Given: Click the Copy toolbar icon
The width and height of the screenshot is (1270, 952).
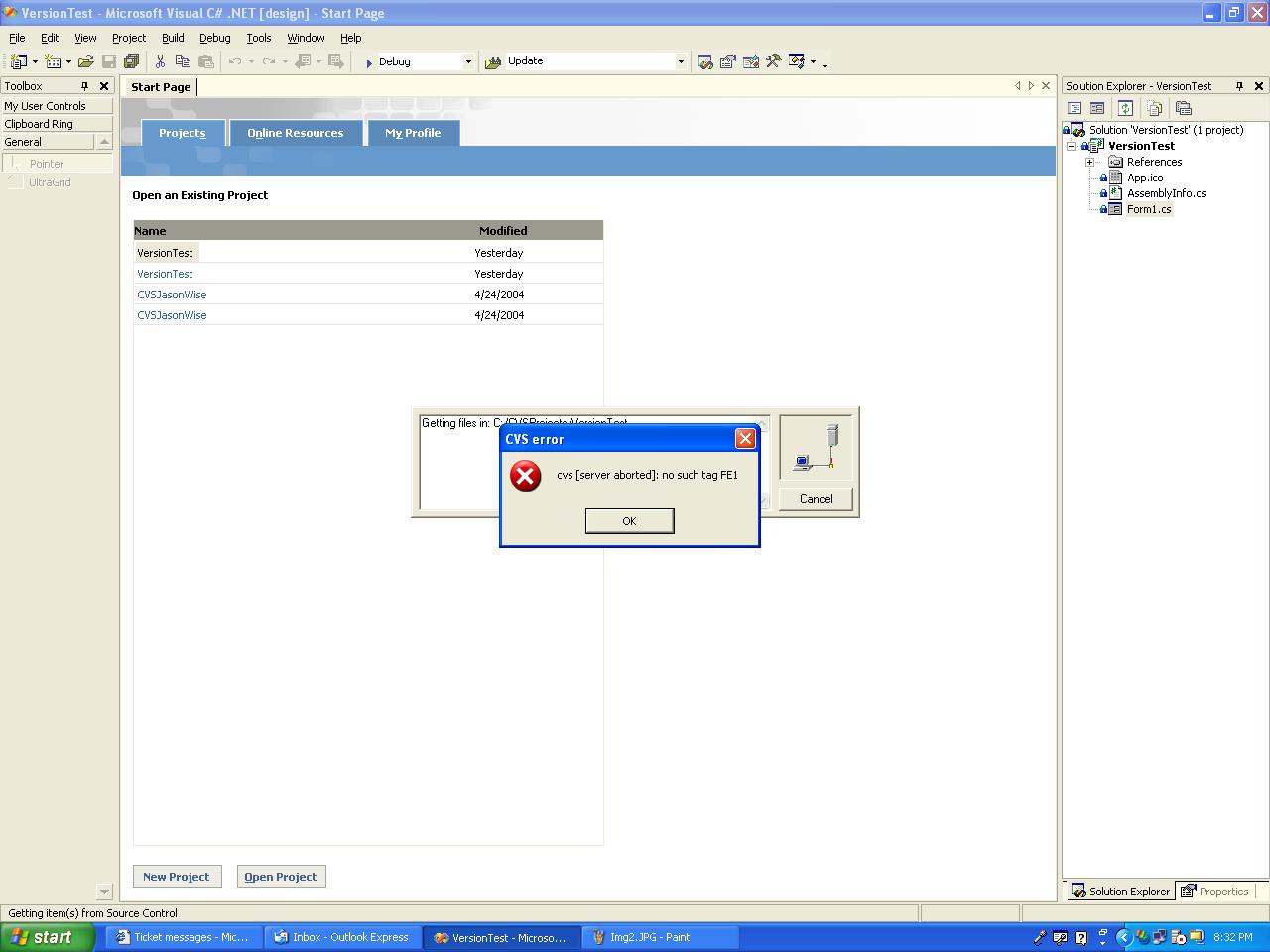Looking at the screenshot, I should [183, 61].
